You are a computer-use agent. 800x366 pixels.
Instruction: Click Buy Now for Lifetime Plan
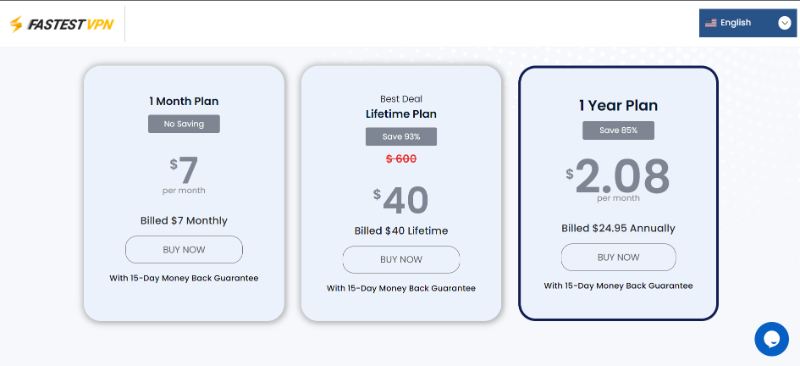[x=401, y=260]
